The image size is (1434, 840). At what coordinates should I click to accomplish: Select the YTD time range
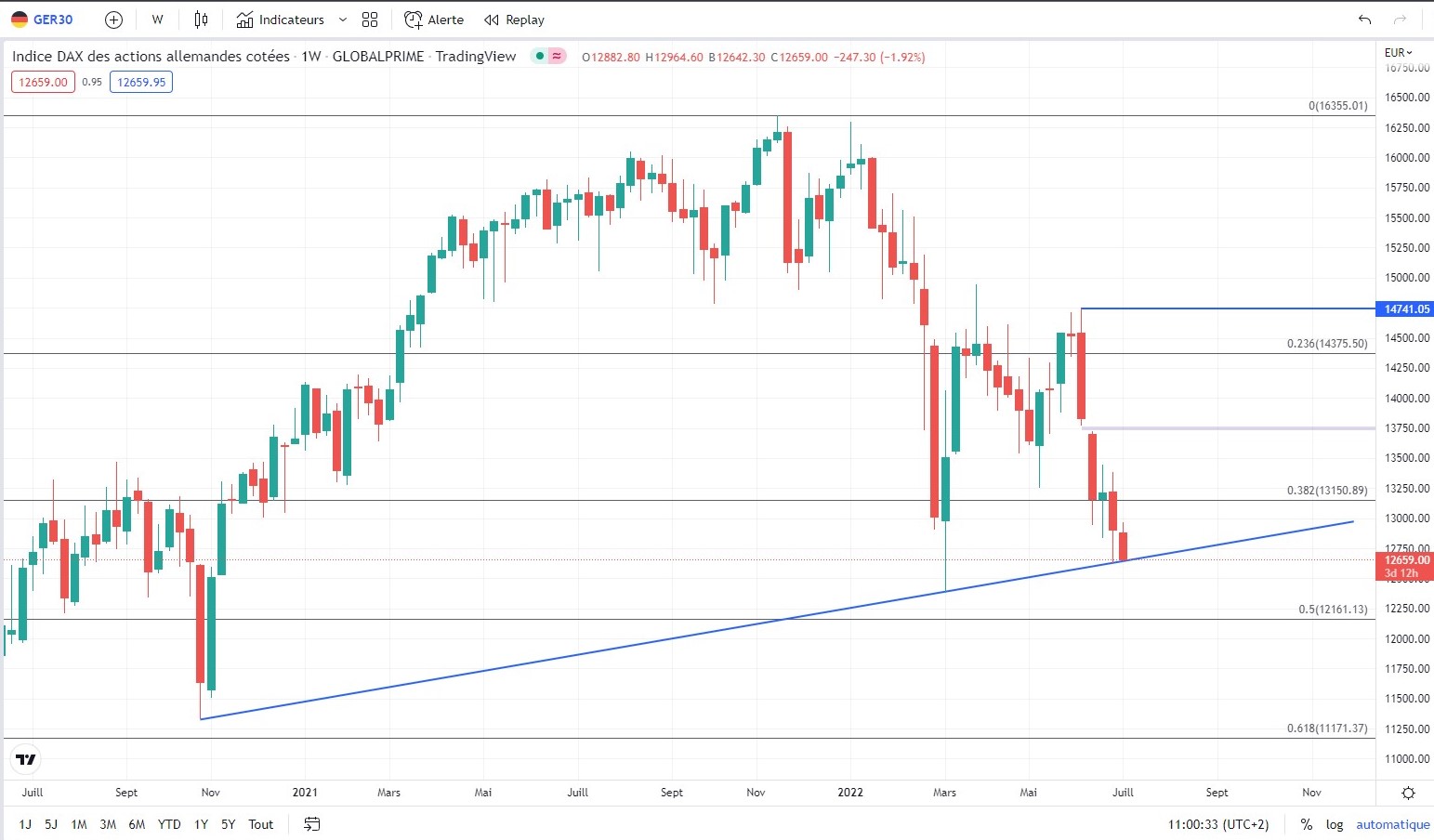pos(169,824)
